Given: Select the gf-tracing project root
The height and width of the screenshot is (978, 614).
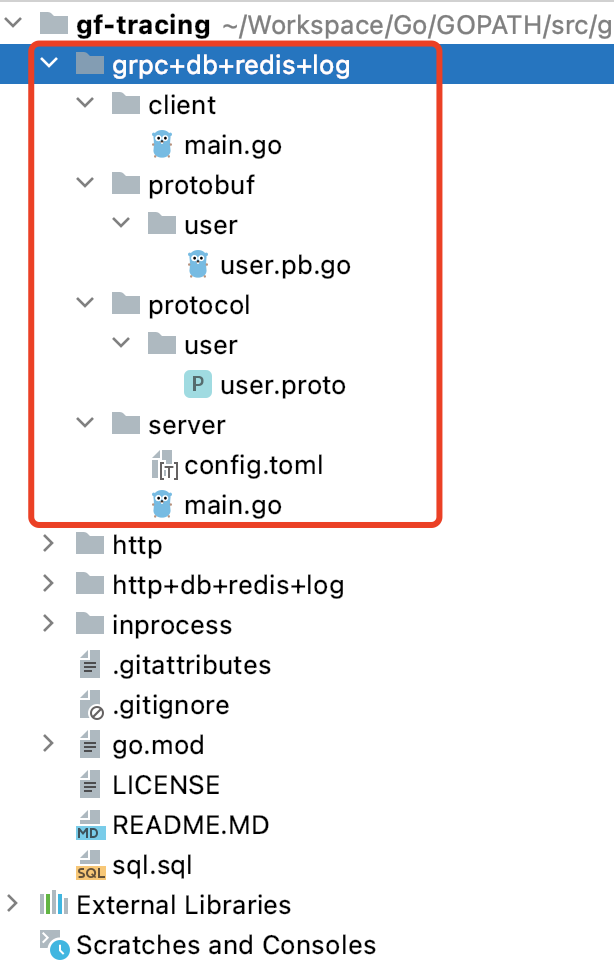Looking at the screenshot, I should 143,25.
